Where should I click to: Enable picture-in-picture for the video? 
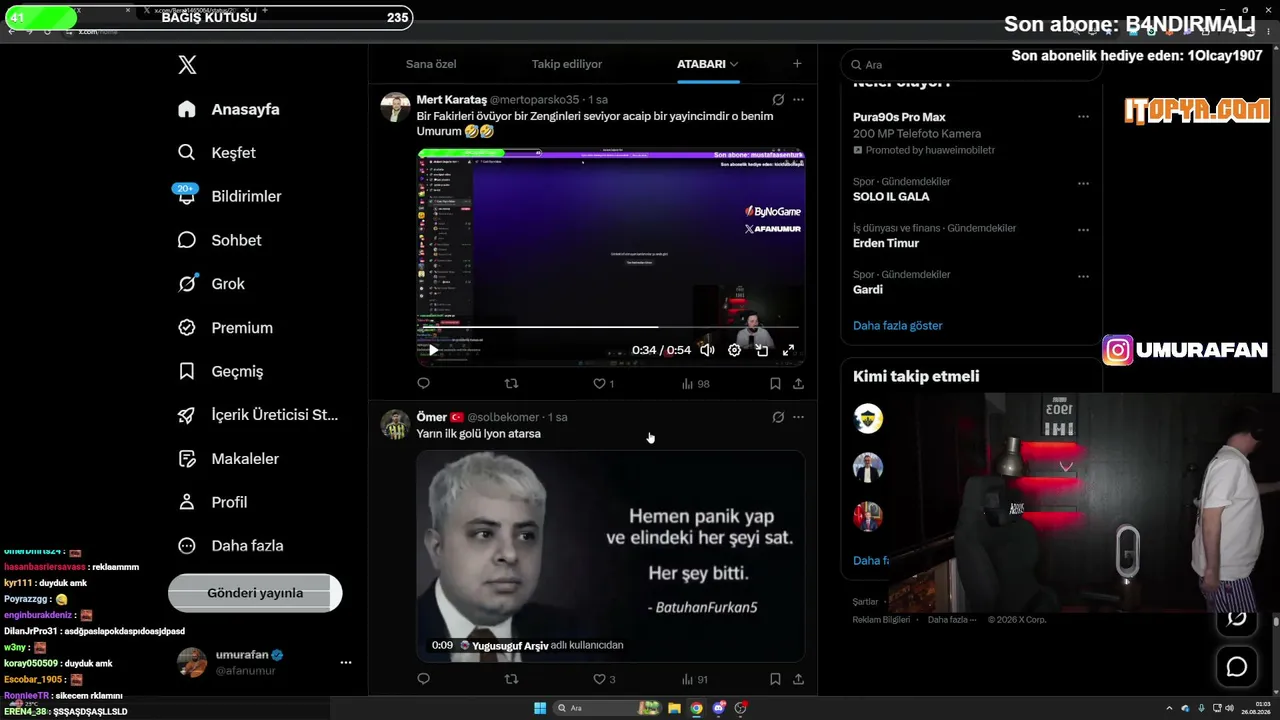coord(762,350)
